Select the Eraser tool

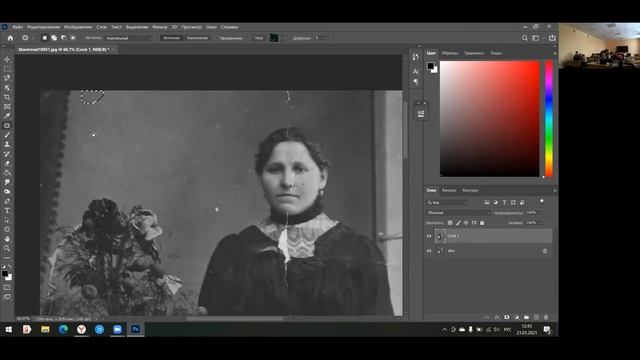(x=7, y=163)
